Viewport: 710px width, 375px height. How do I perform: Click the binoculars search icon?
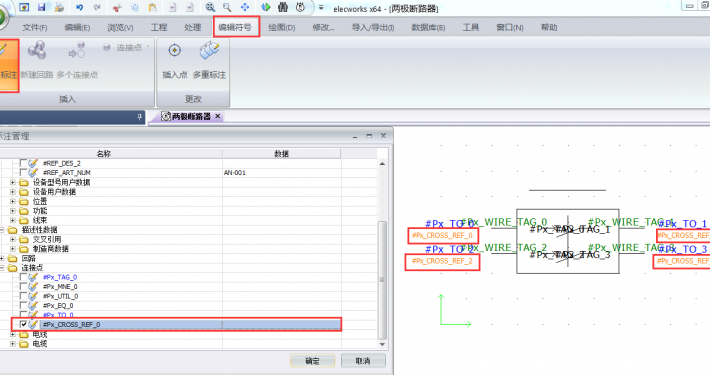click(283, 7)
